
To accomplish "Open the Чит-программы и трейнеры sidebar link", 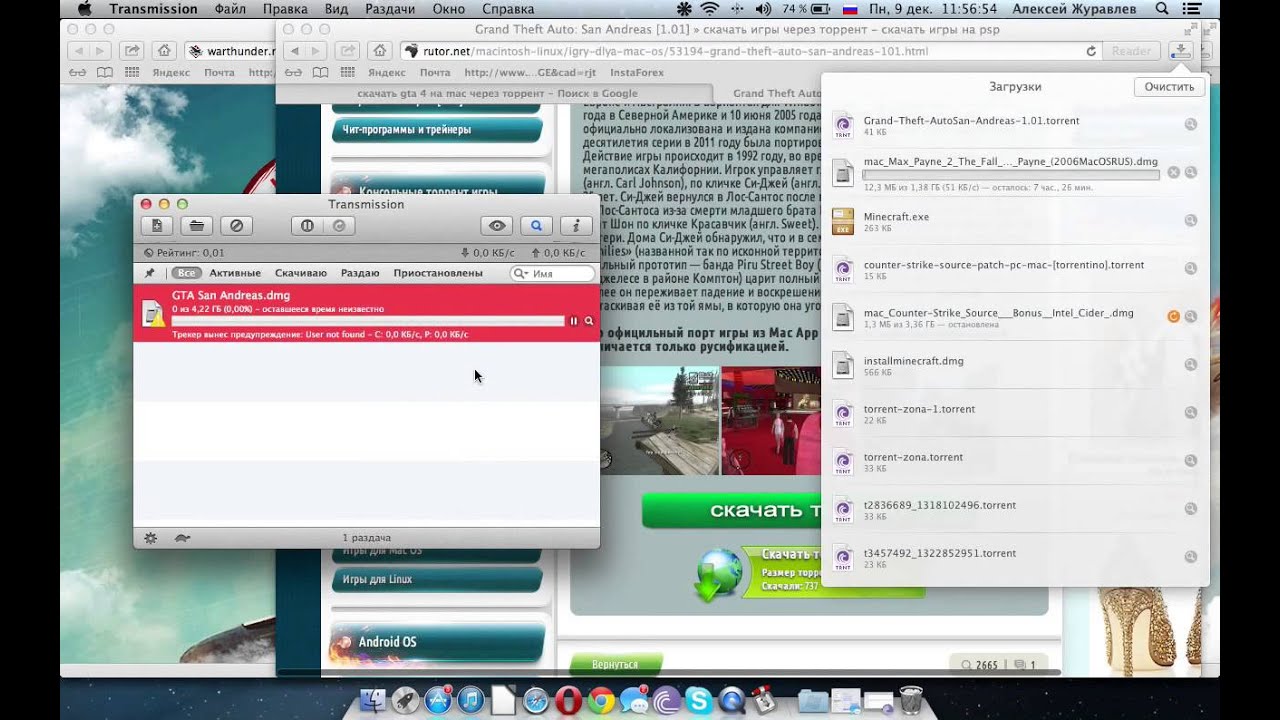I will (437, 129).
